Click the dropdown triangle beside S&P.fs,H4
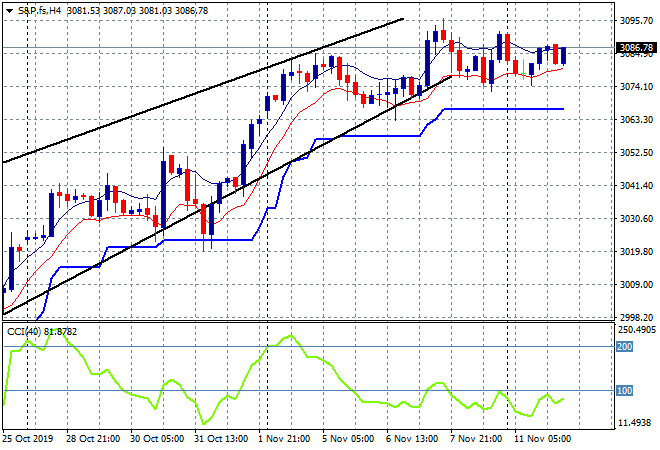Image resolution: width=660 pixels, height=450 pixels. [9, 11]
